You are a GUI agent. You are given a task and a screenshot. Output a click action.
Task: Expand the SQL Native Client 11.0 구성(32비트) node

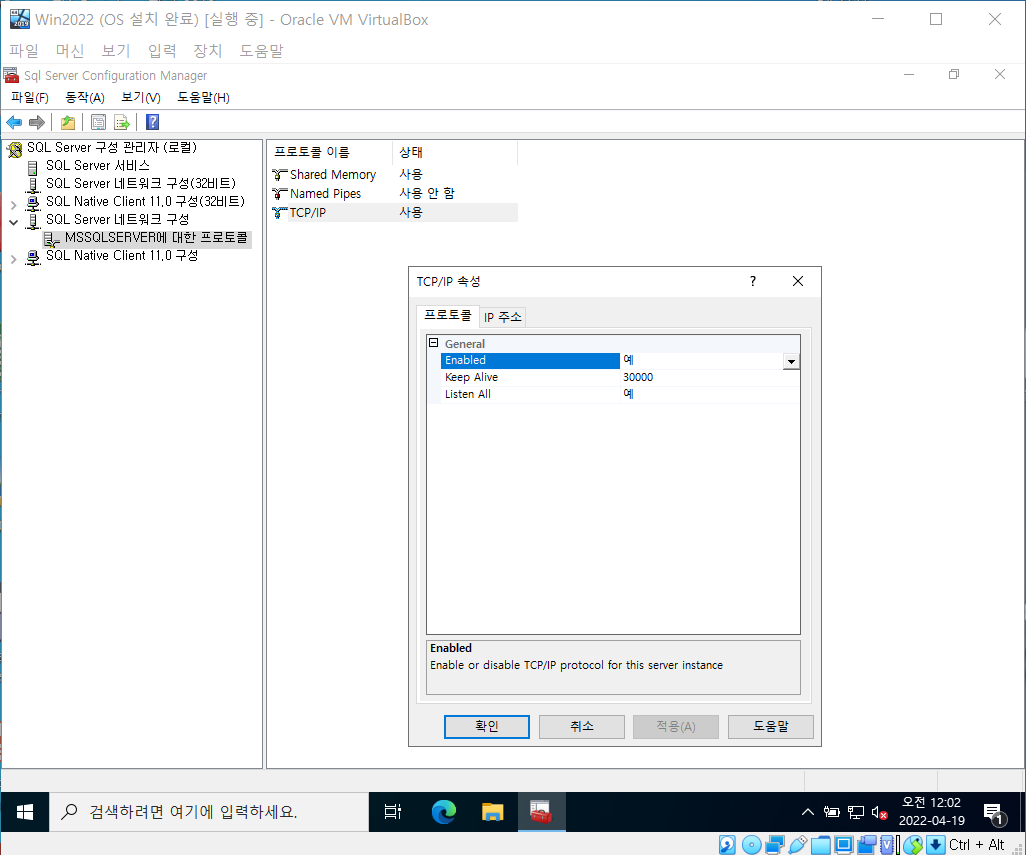(x=13, y=205)
